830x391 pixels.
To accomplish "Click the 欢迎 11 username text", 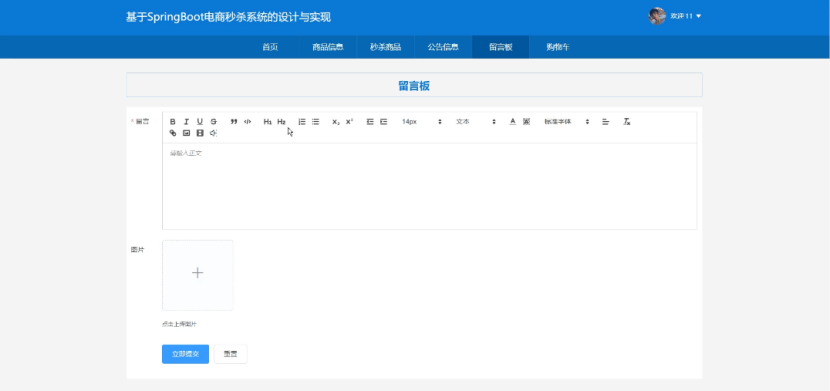I will 681,16.
